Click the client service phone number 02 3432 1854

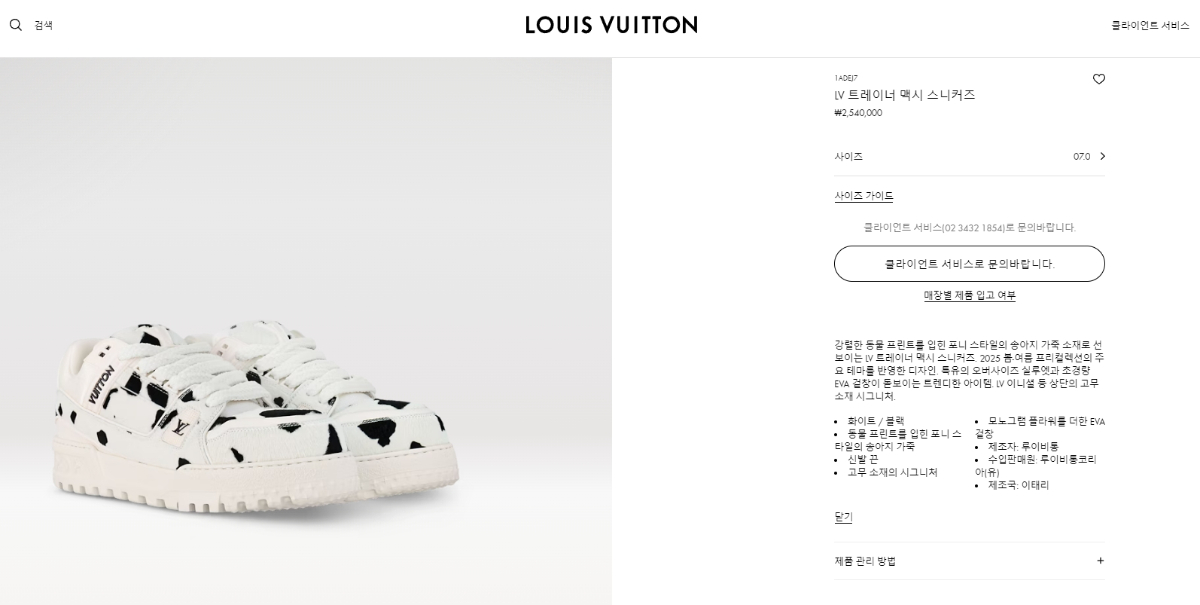click(973, 228)
